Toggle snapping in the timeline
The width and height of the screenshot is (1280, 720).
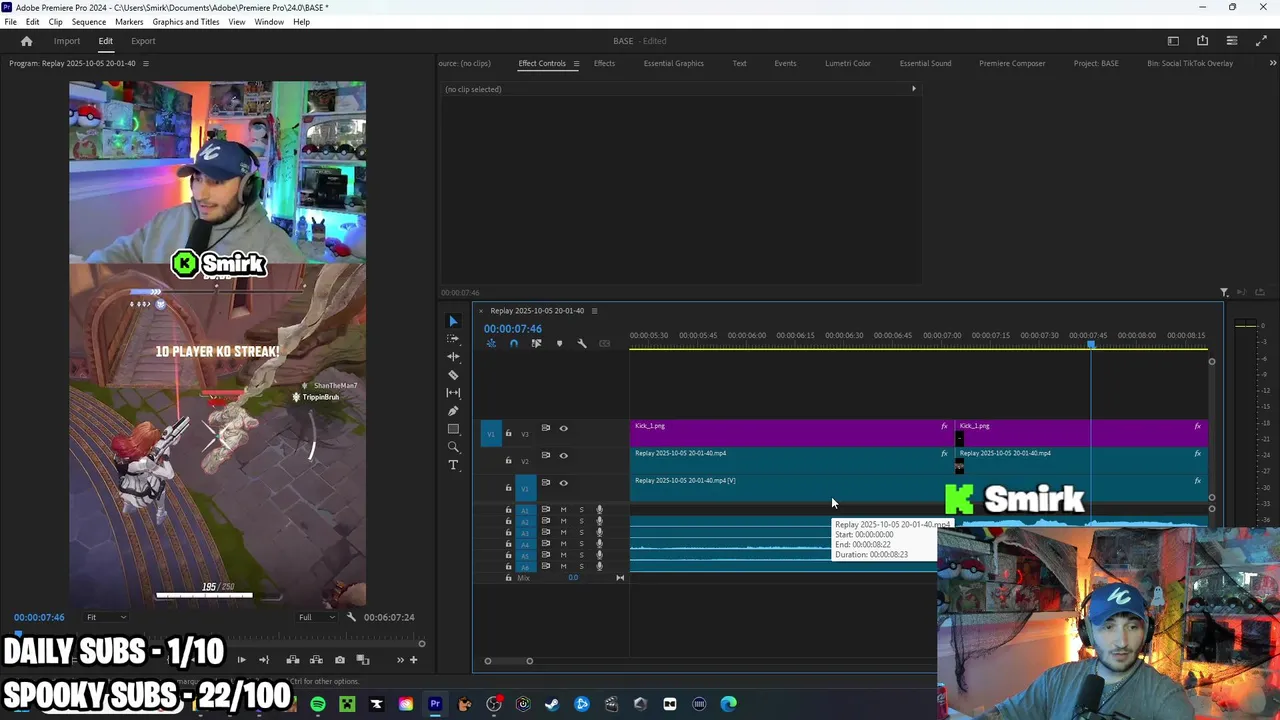[x=514, y=344]
